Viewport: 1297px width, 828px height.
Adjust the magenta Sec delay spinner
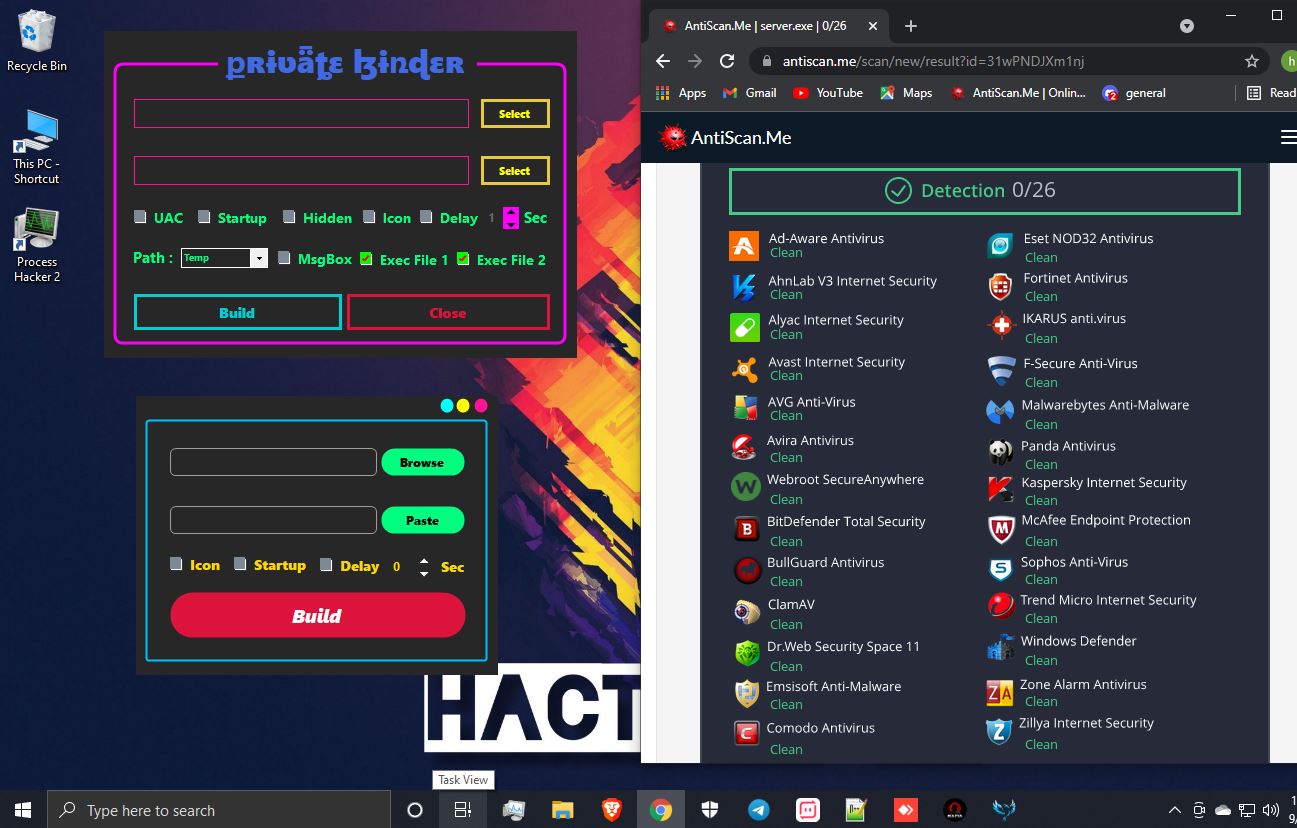tap(511, 217)
